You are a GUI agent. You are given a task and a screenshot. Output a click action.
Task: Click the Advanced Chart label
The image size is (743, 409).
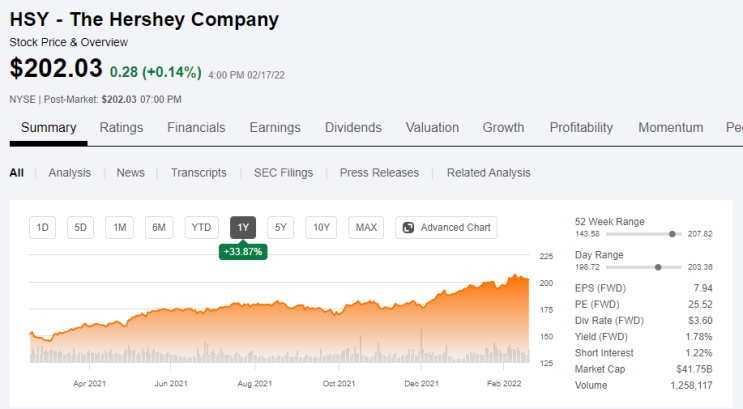click(x=455, y=227)
